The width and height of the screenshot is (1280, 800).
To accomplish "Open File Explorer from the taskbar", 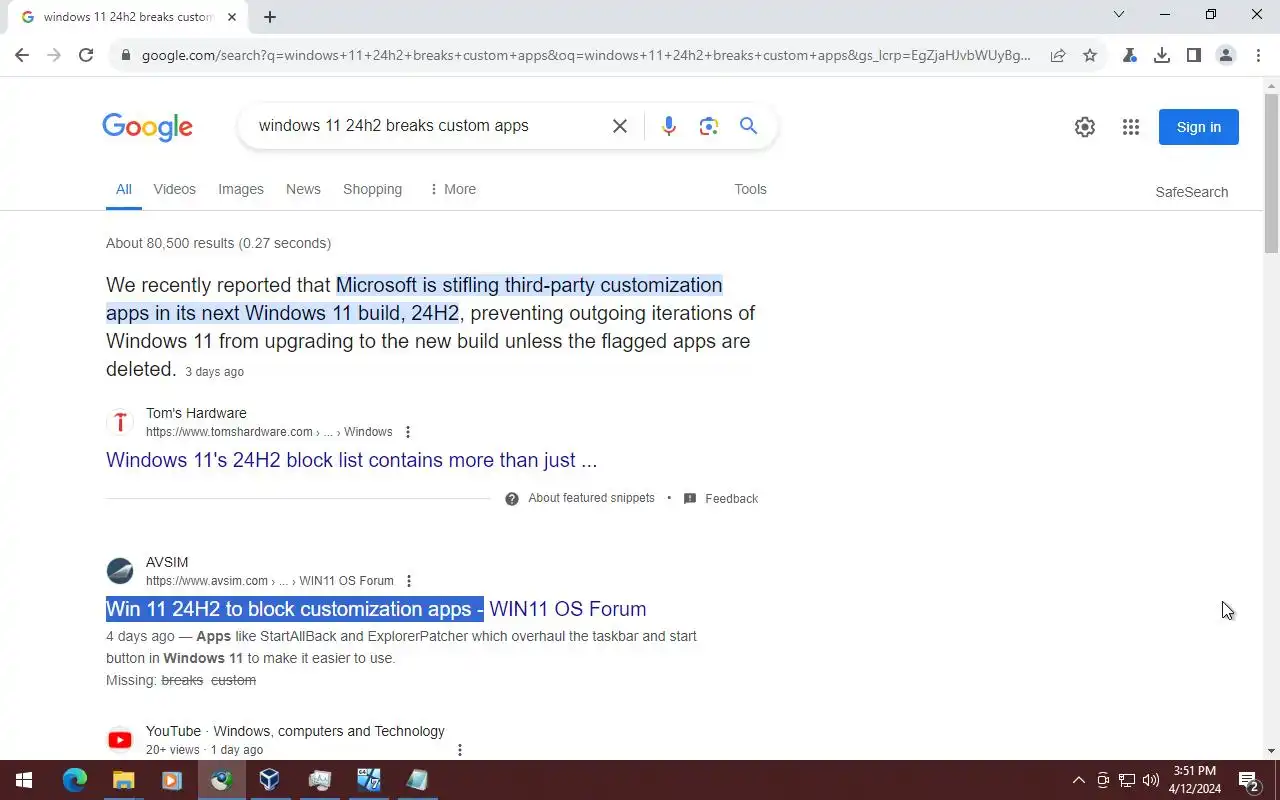I will click(x=123, y=780).
